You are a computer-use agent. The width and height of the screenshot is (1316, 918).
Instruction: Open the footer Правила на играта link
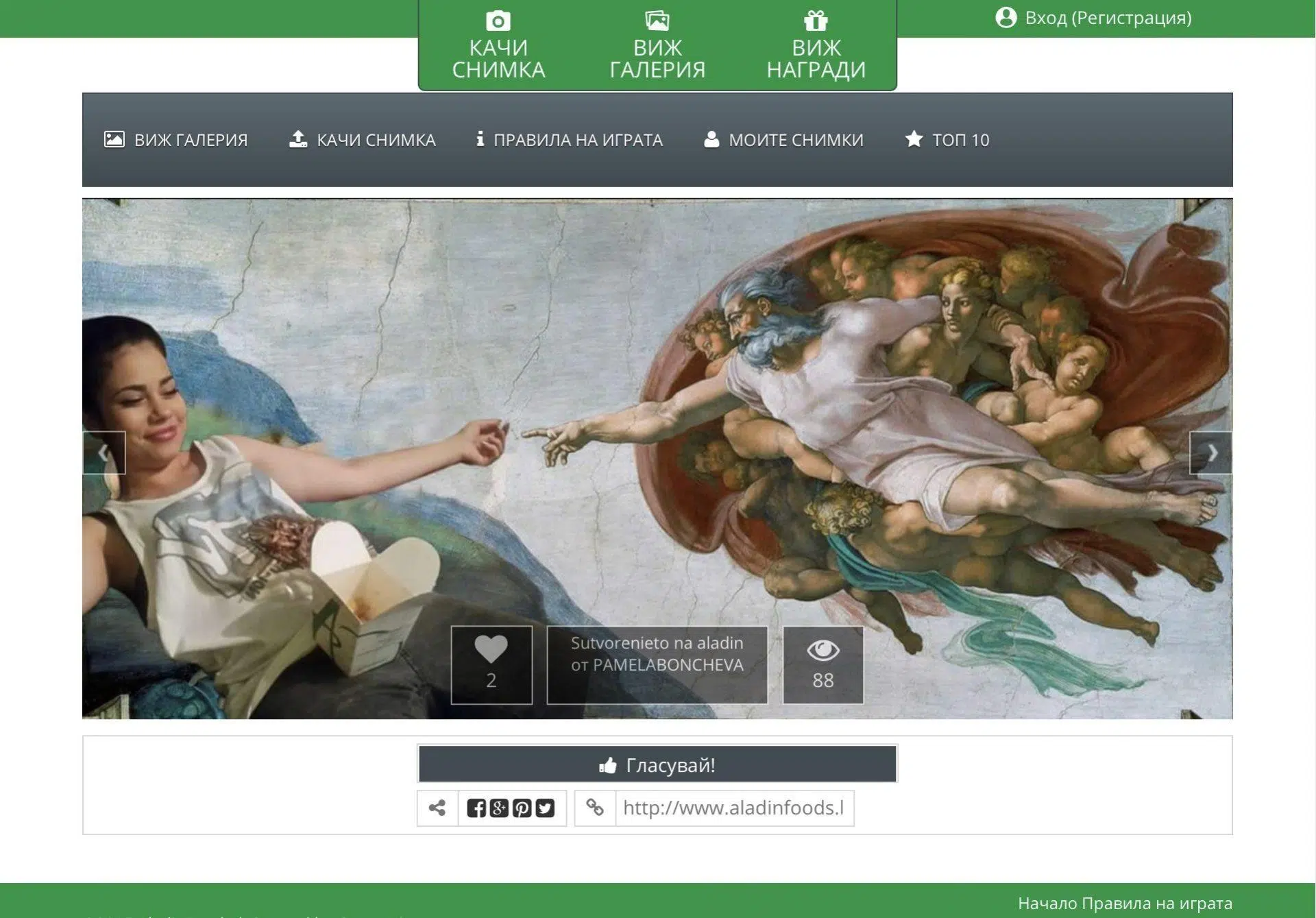(x=1157, y=904)
